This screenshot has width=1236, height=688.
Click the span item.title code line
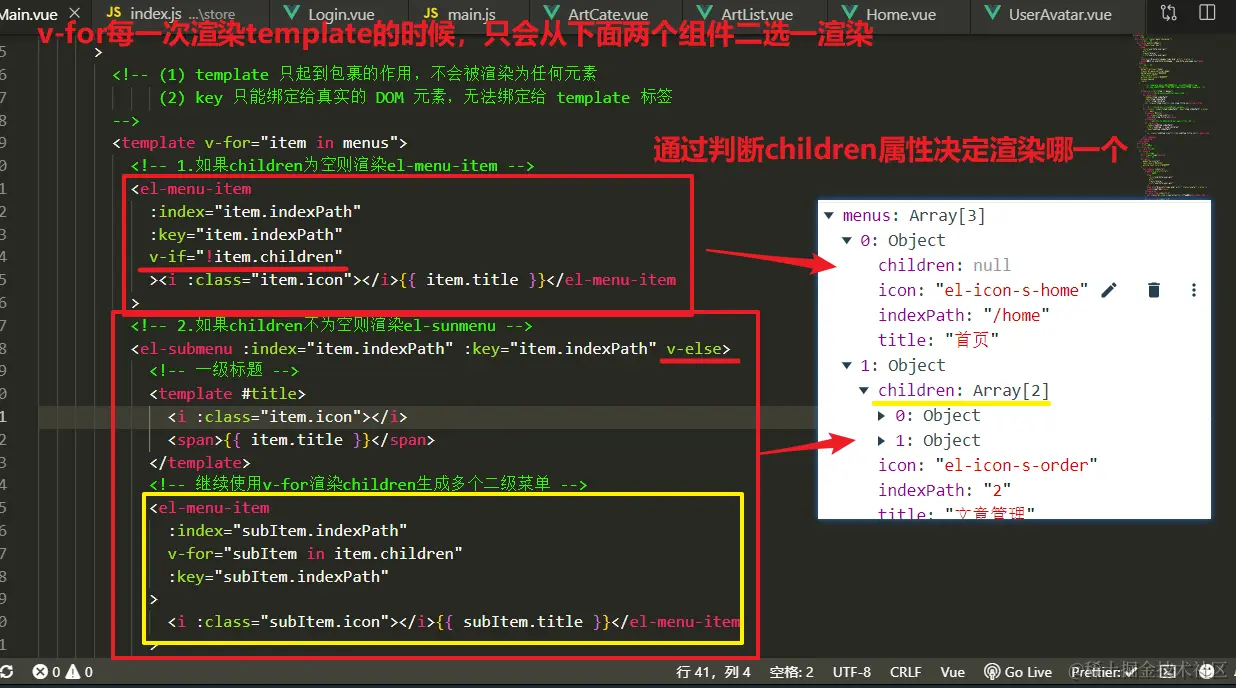[301, 439]
